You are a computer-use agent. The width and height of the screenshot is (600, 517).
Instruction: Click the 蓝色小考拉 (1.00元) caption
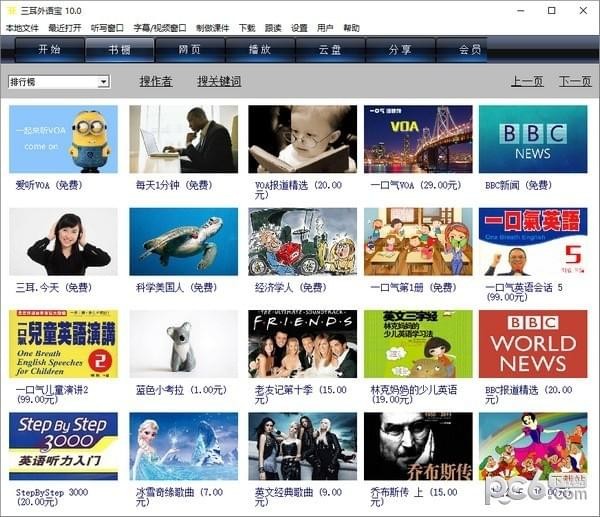pos(181,390)
